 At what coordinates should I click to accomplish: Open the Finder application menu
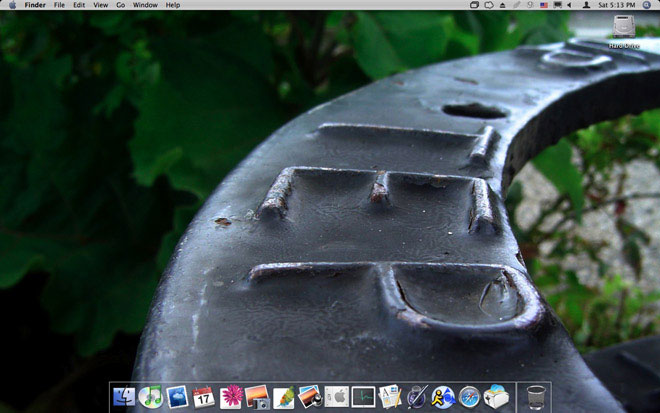[35, 5]
